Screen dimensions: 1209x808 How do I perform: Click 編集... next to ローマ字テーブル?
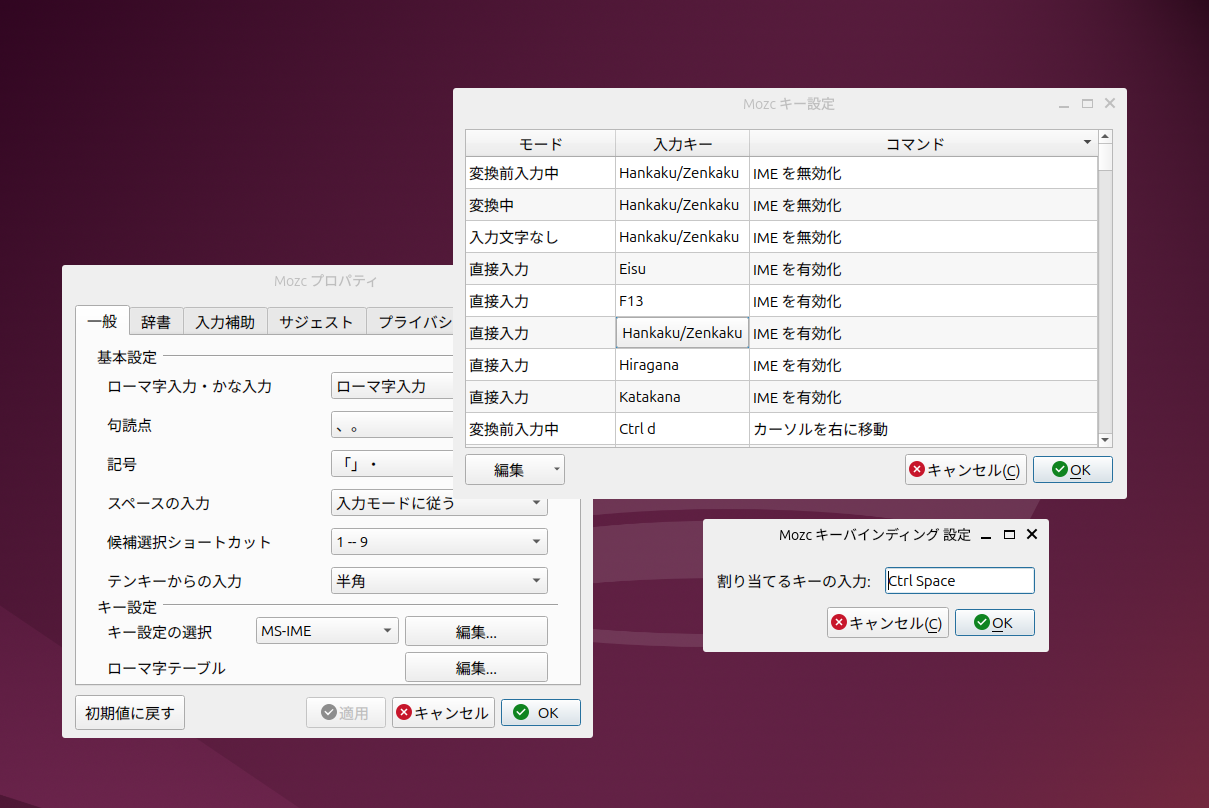tap(475, 667)
